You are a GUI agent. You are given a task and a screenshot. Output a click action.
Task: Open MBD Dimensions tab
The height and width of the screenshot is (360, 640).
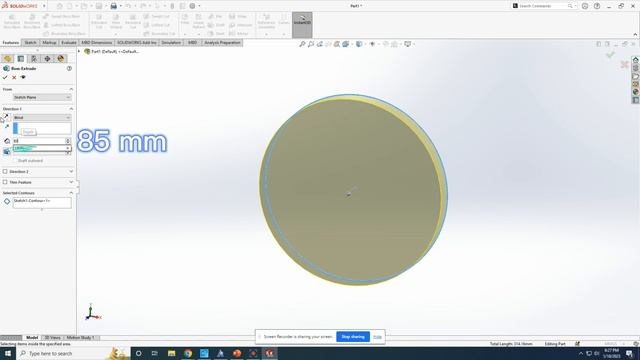click(96, 43)
